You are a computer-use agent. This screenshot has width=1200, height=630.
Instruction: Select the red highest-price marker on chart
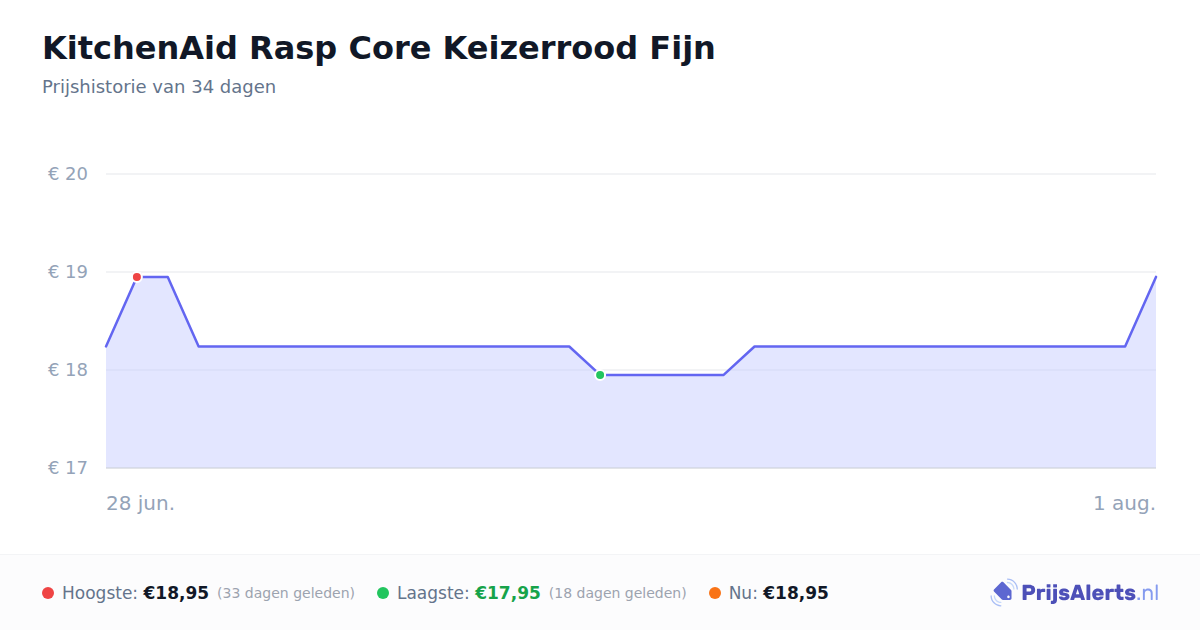click(137, 277)
